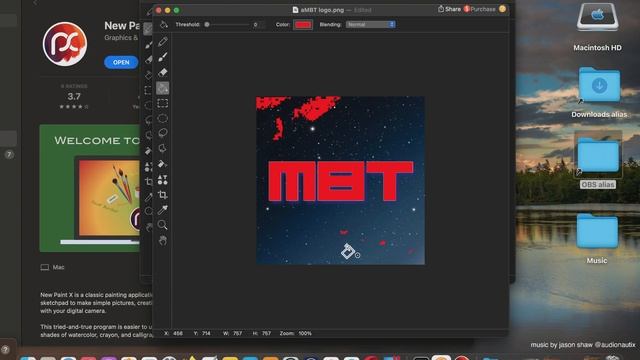The image size is (640, 360).
Task: Click the W: 757 width readout
Action: coord(232,333)
